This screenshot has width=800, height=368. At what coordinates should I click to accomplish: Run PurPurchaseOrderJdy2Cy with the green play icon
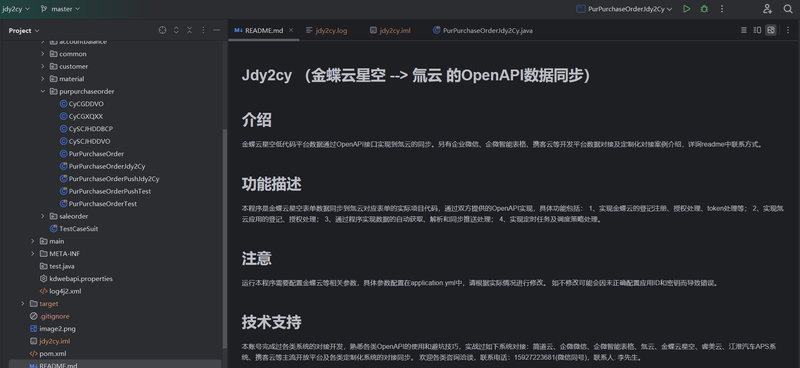(687, 9)
